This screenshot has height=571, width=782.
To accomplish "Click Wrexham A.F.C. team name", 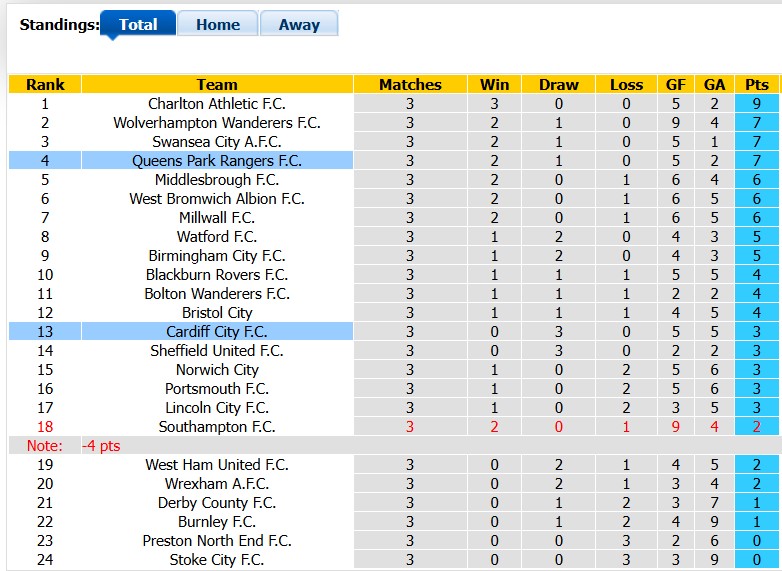I will click(x=217, y=484).
